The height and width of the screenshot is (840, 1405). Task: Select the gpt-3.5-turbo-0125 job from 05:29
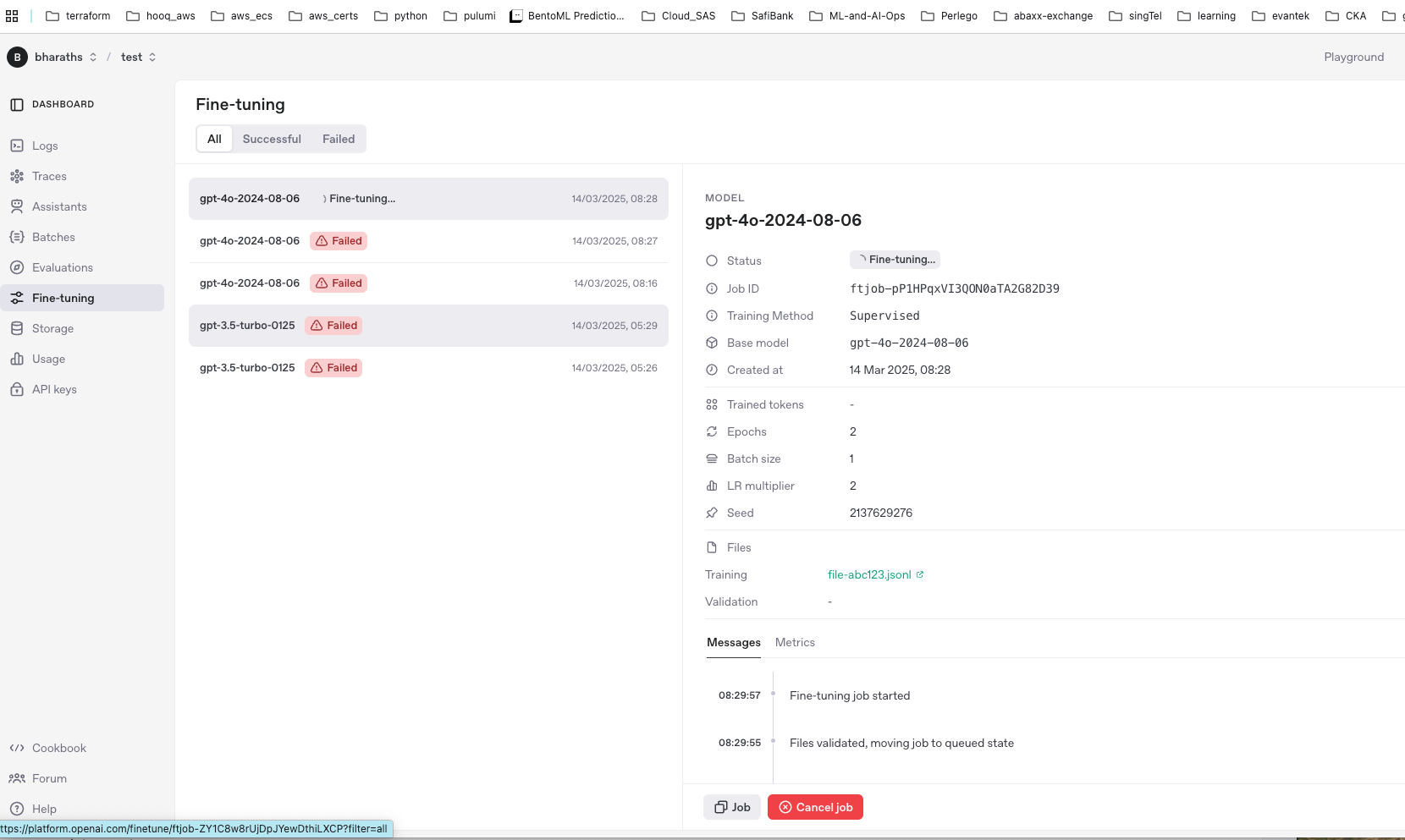(x=428, y=326)
